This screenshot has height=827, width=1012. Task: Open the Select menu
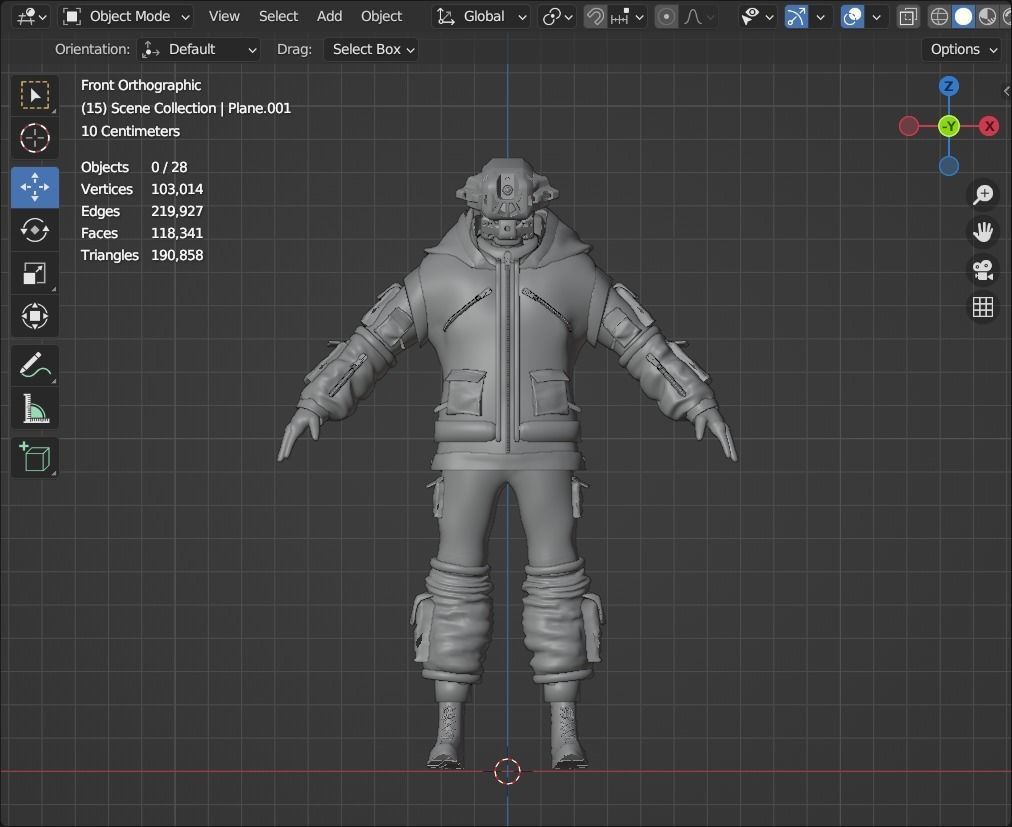point(278,16)
